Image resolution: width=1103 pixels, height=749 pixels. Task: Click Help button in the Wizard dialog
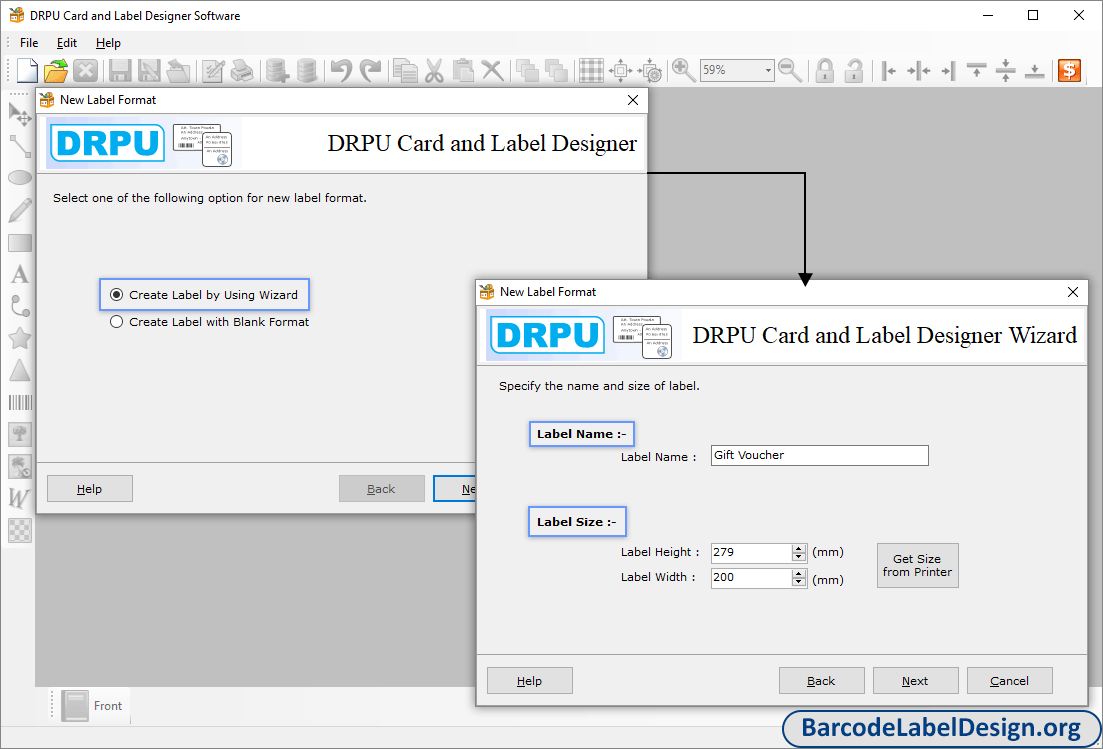tap(529, 681)
